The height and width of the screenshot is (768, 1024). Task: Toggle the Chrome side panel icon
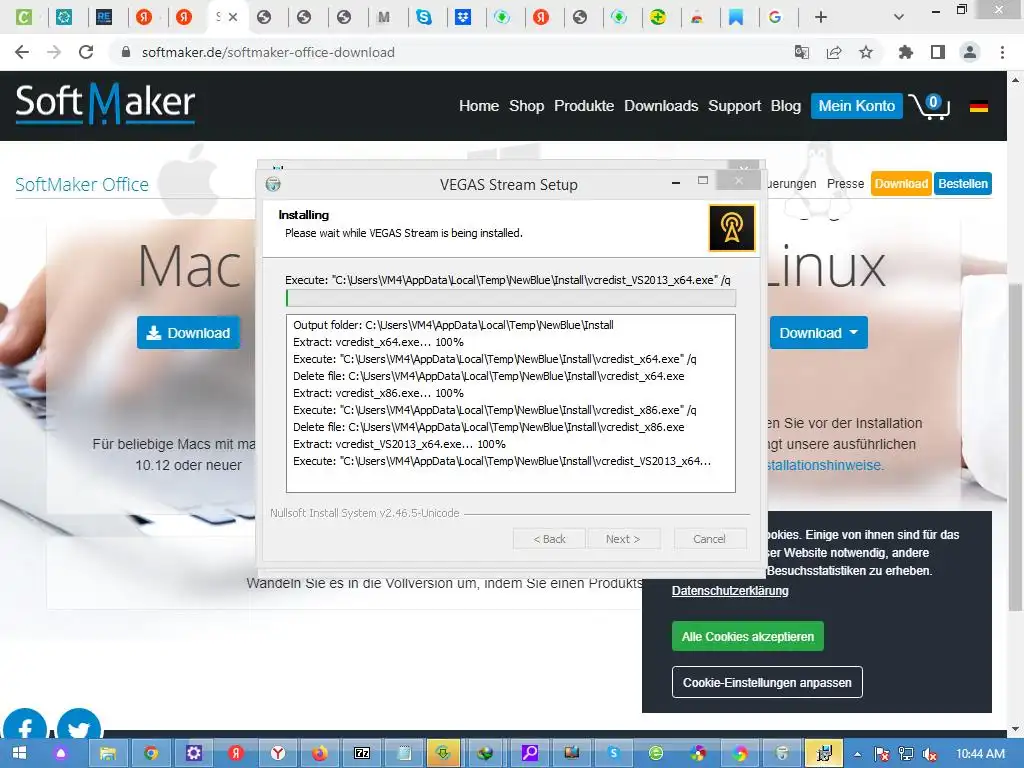(x=938, y=52)
